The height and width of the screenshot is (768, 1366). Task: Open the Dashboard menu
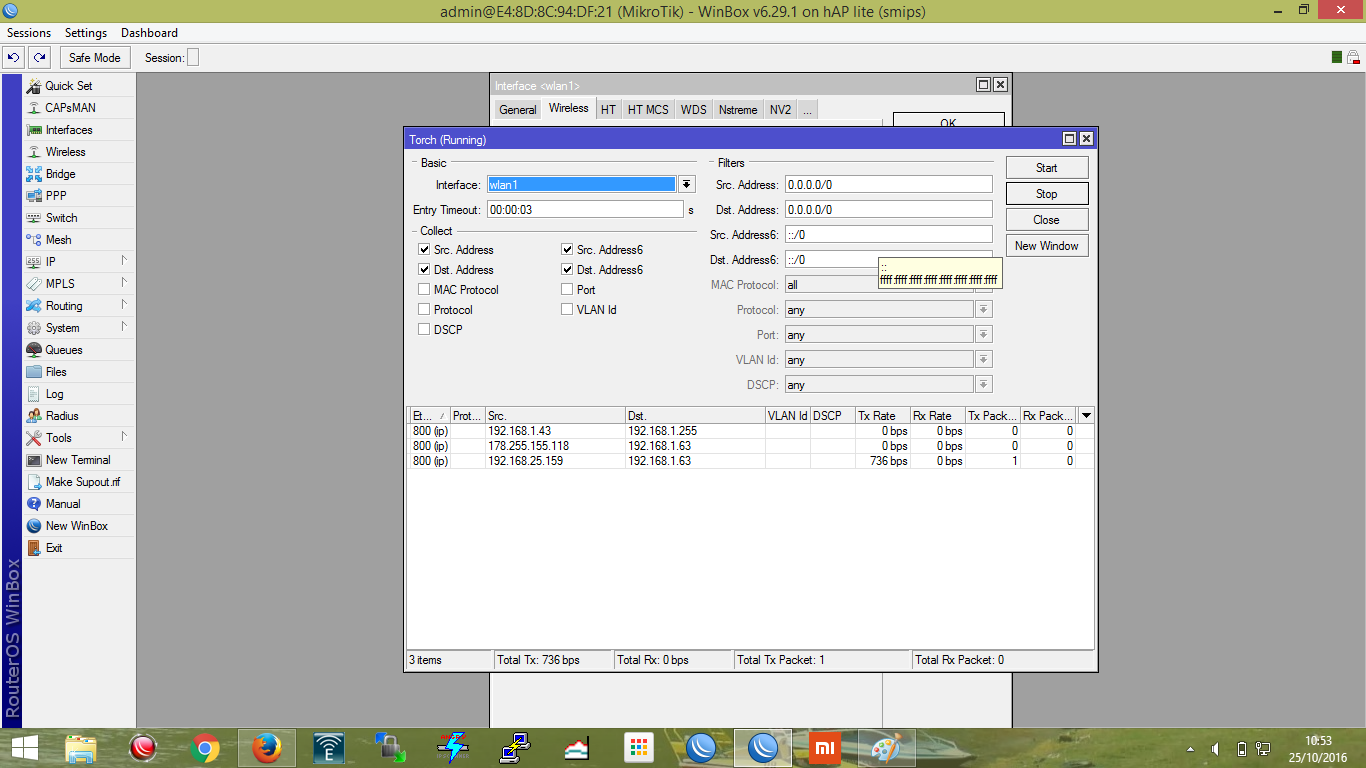[x=149, y=33]
